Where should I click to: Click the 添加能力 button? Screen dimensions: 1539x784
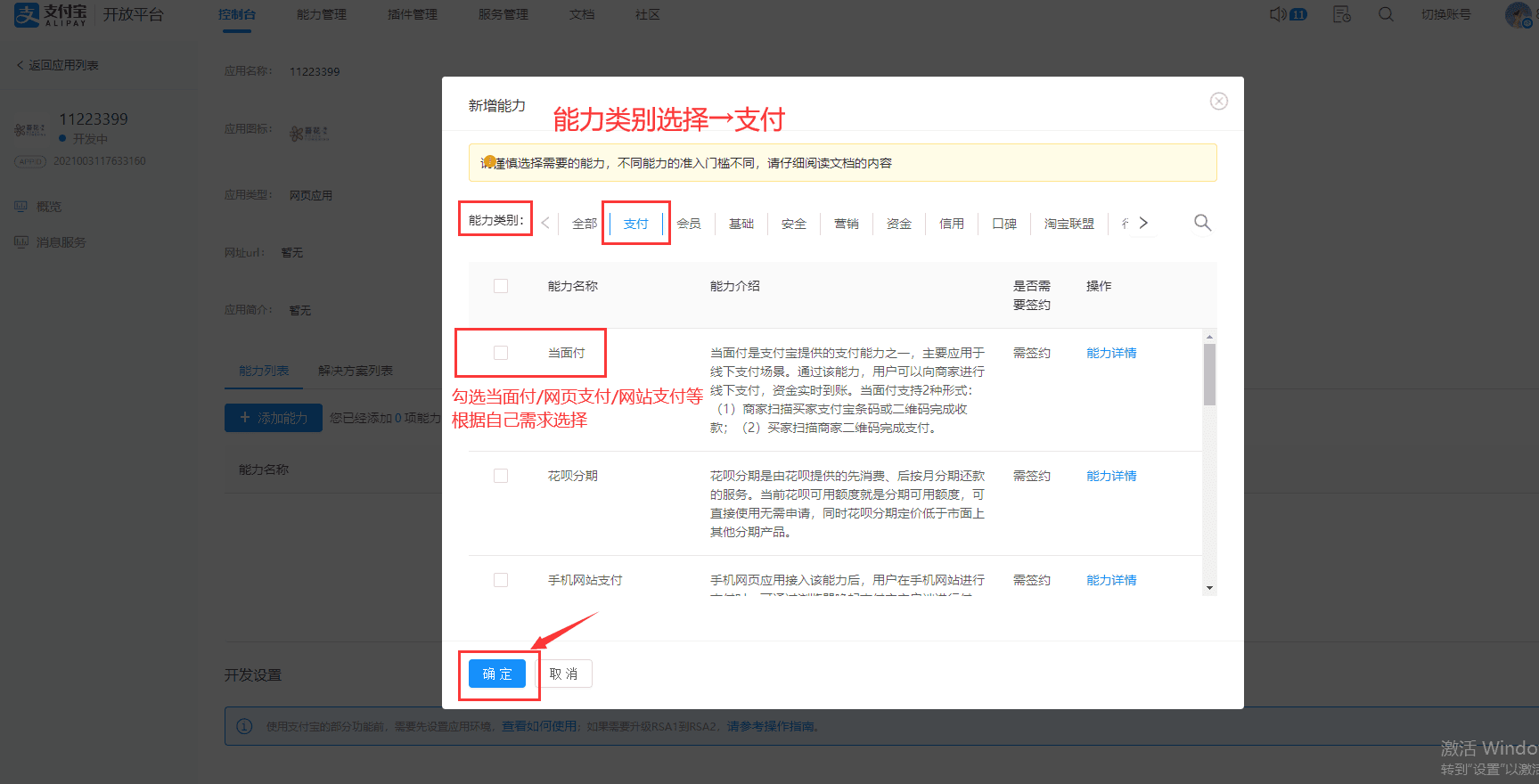274,417
